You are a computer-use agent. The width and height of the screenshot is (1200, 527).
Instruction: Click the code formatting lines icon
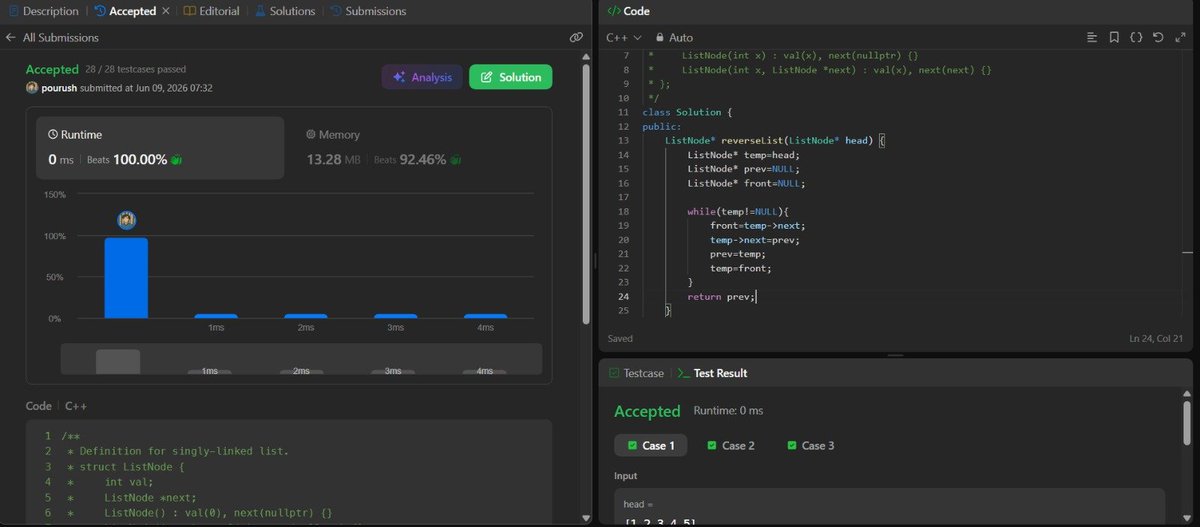(x=1092, y=37)
